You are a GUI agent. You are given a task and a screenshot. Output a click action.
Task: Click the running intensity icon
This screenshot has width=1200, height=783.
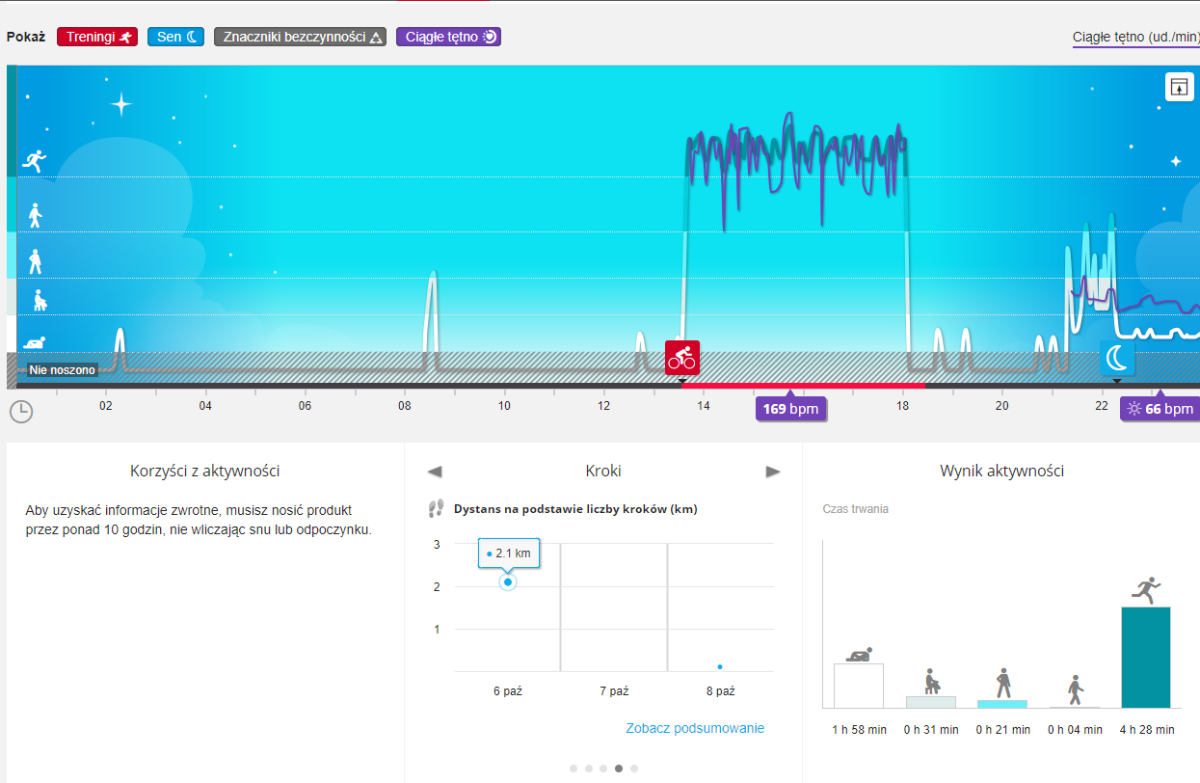click(36, 160)
